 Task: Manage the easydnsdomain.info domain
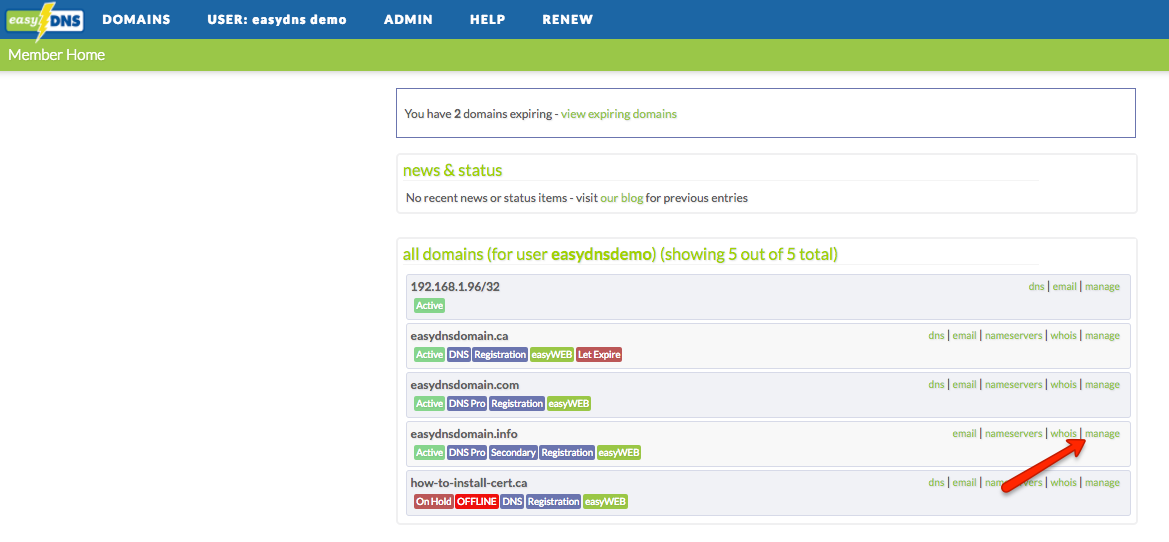click(x=1102, y=433)
